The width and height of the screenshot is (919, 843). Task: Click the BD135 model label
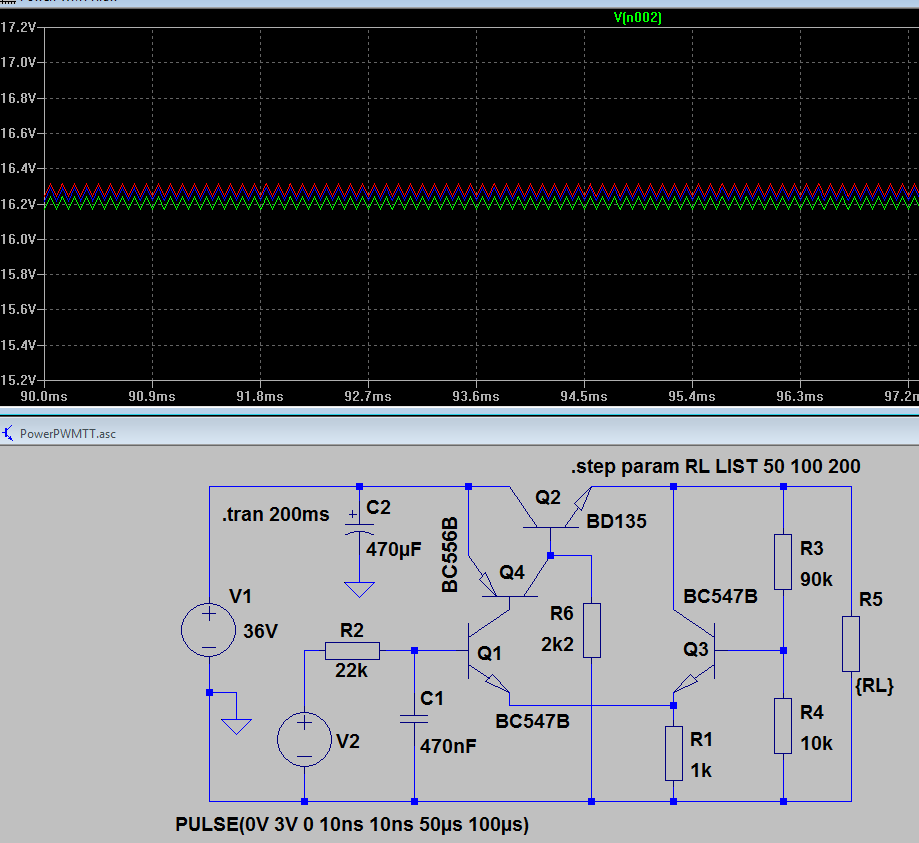(x=616, y=521)
